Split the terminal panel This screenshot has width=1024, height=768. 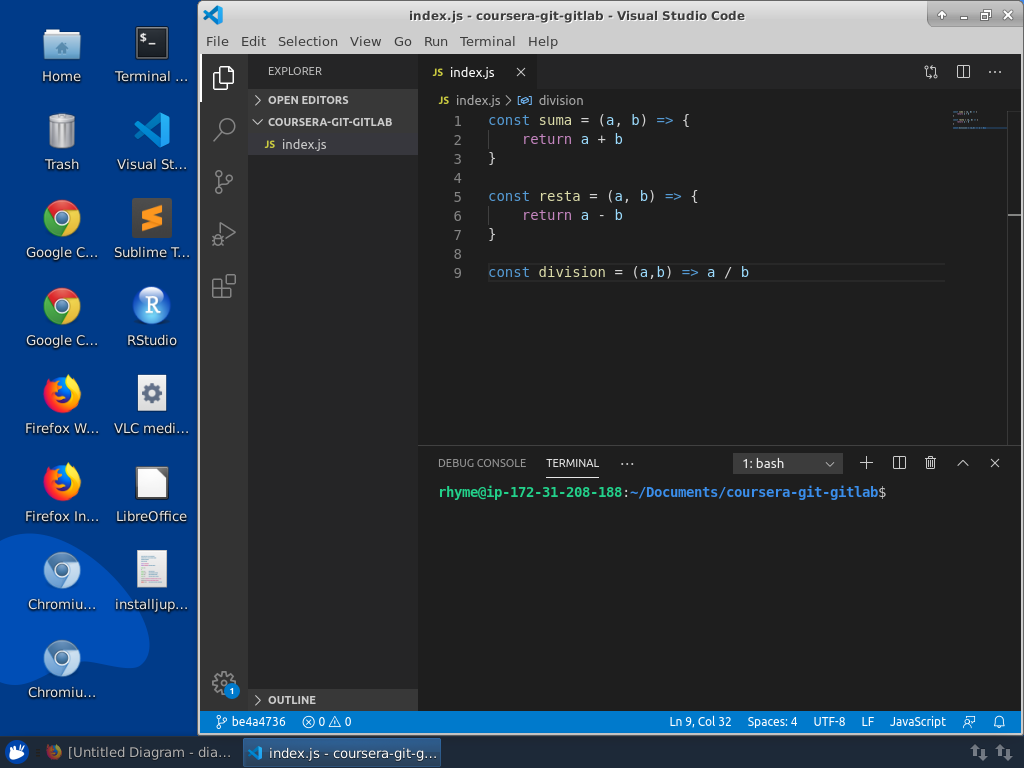click(x=899, y=463)
